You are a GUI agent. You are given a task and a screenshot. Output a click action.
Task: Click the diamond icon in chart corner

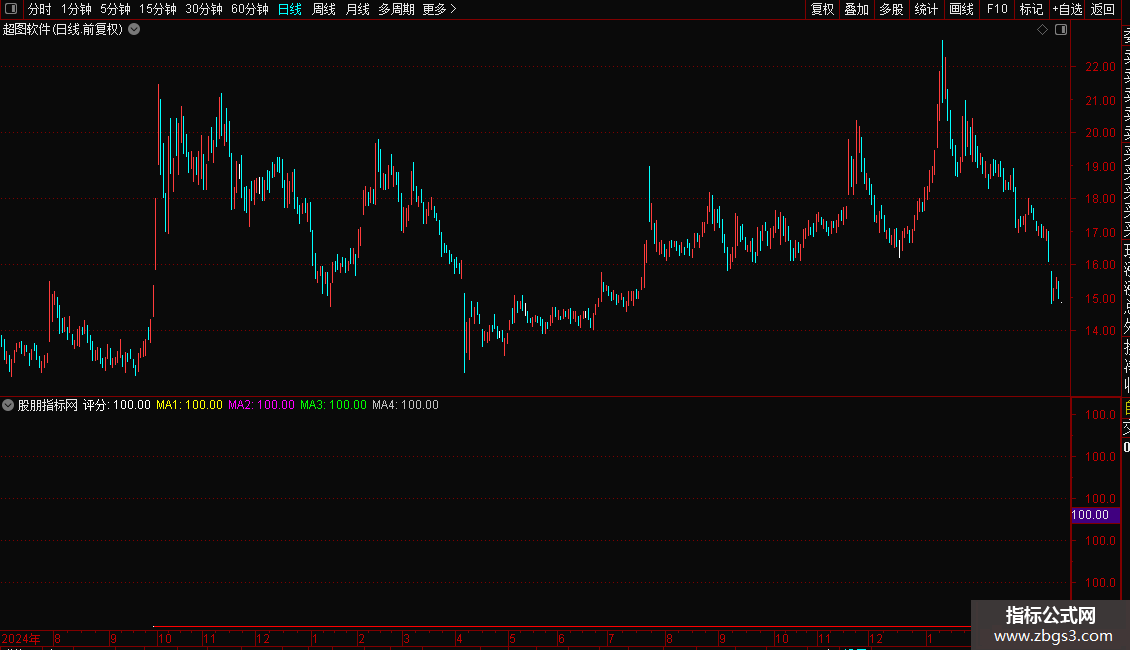(1042, 30)
